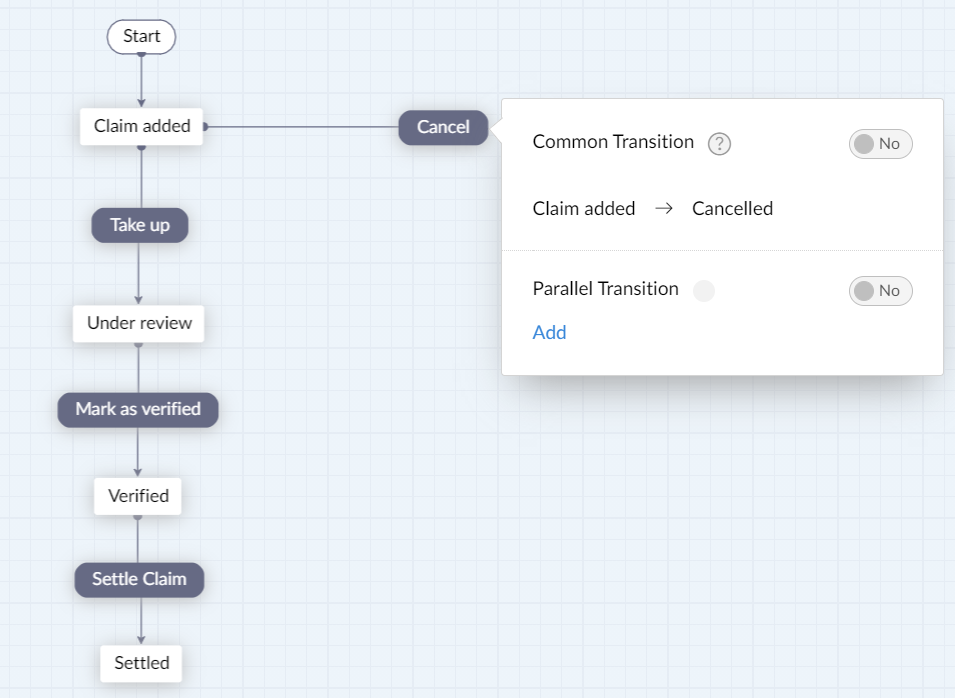
Task: Select the Under review state box
Action: (x=138, y=323)
